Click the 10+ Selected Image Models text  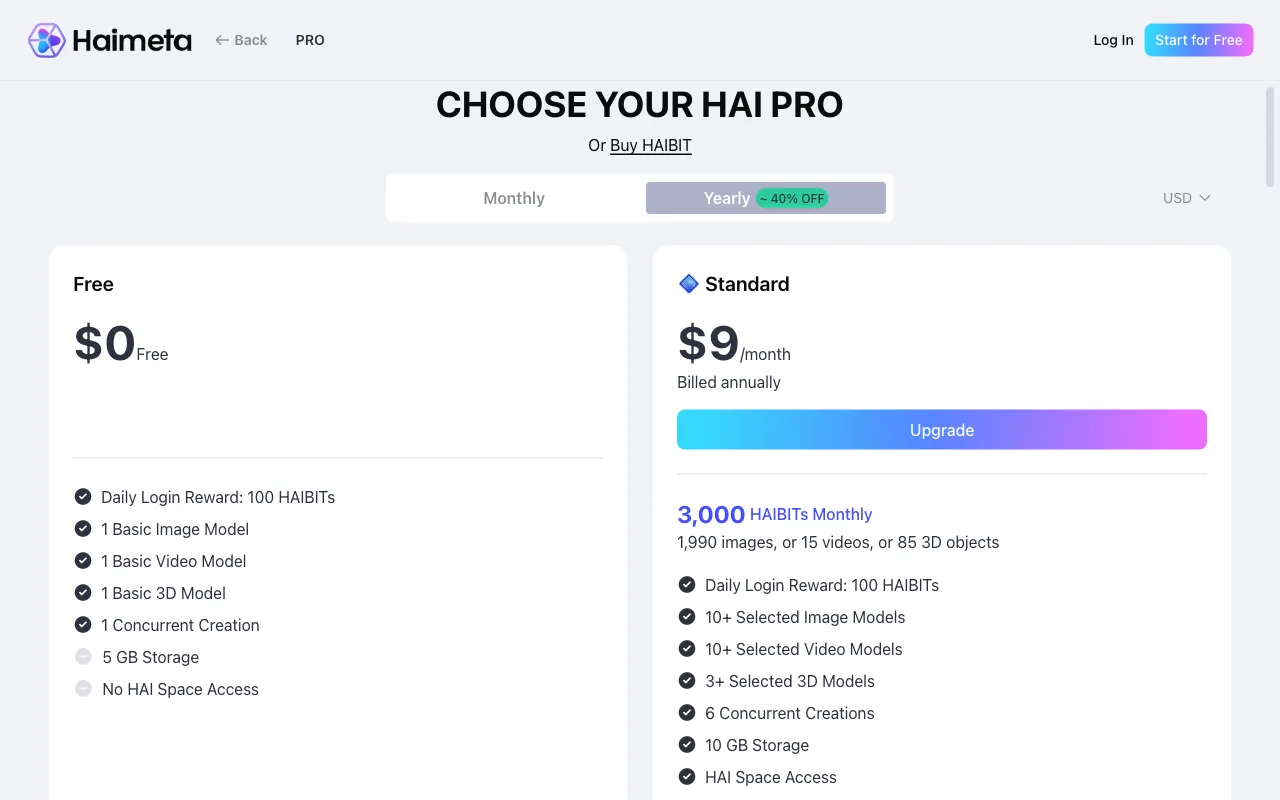805,617
